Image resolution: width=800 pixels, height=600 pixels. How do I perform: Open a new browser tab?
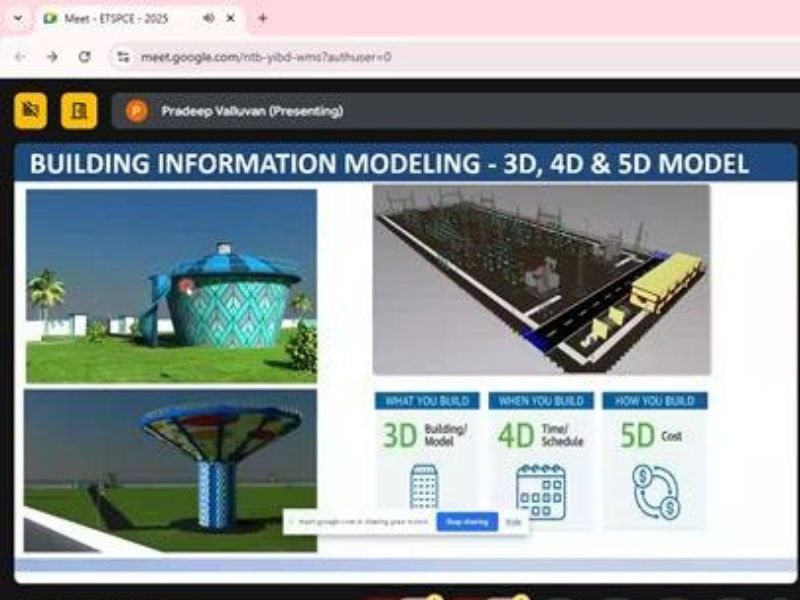pyautogui.click(x=263, y=18)
